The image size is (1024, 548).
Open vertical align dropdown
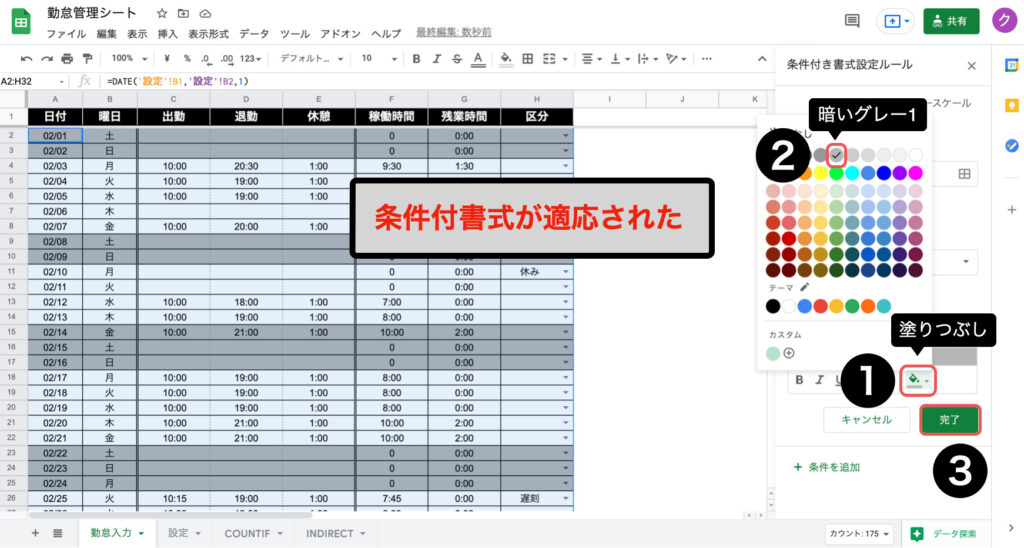coord(619,59)
